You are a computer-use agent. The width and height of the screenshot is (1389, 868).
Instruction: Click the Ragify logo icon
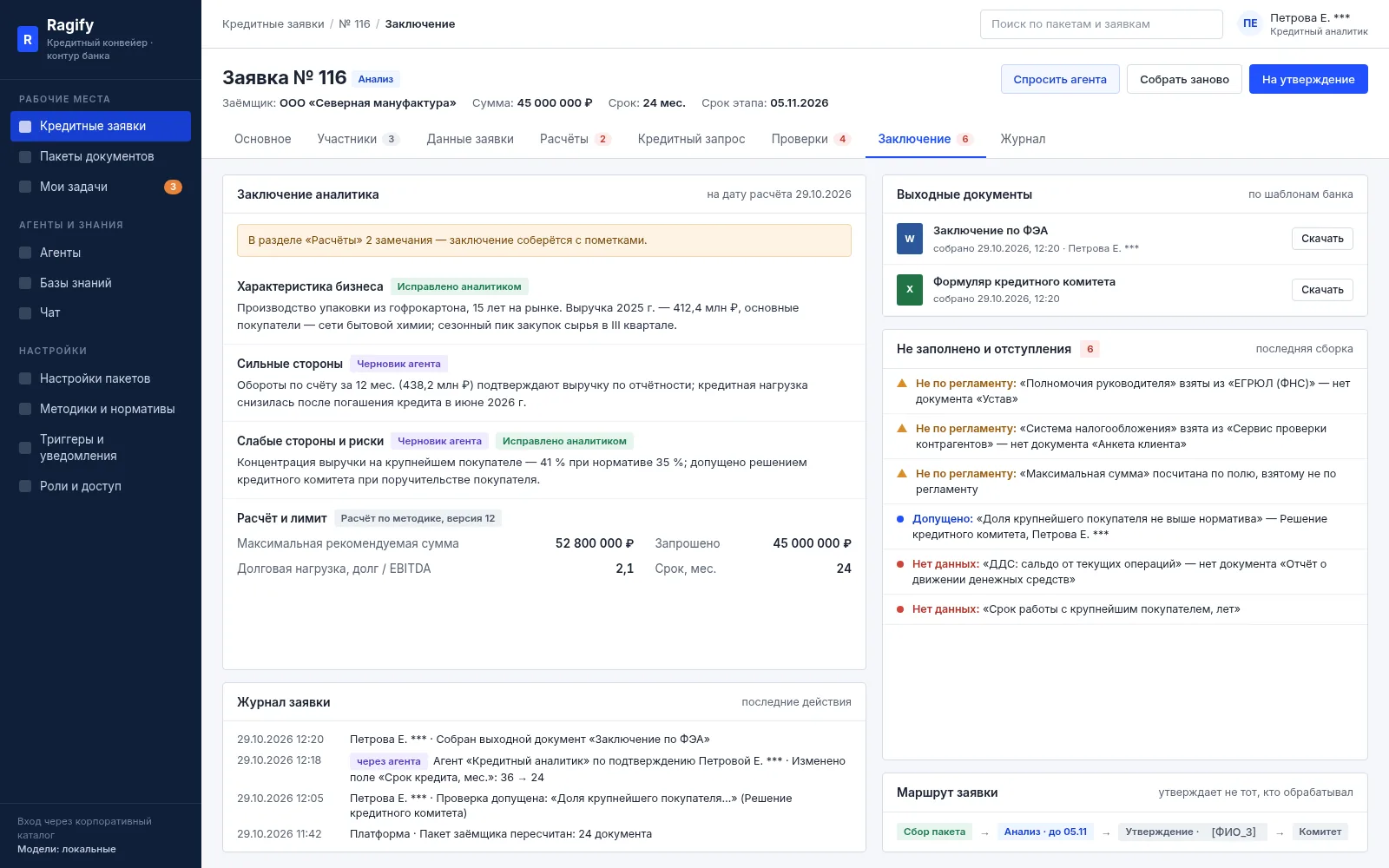(x=28, y=39)
